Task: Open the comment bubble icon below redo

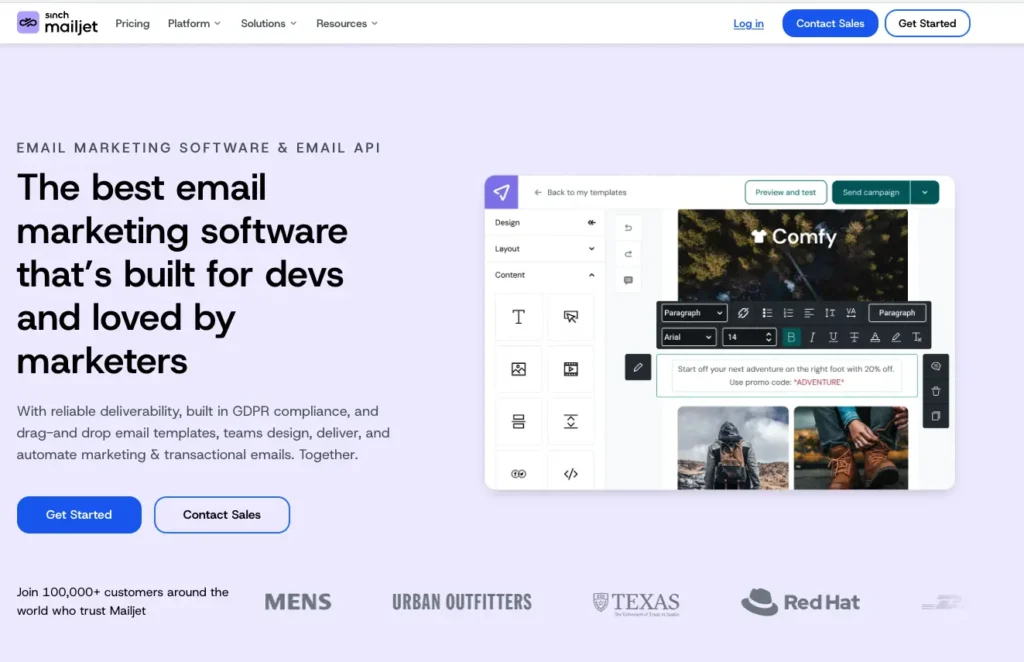Action: pos(628,280)
